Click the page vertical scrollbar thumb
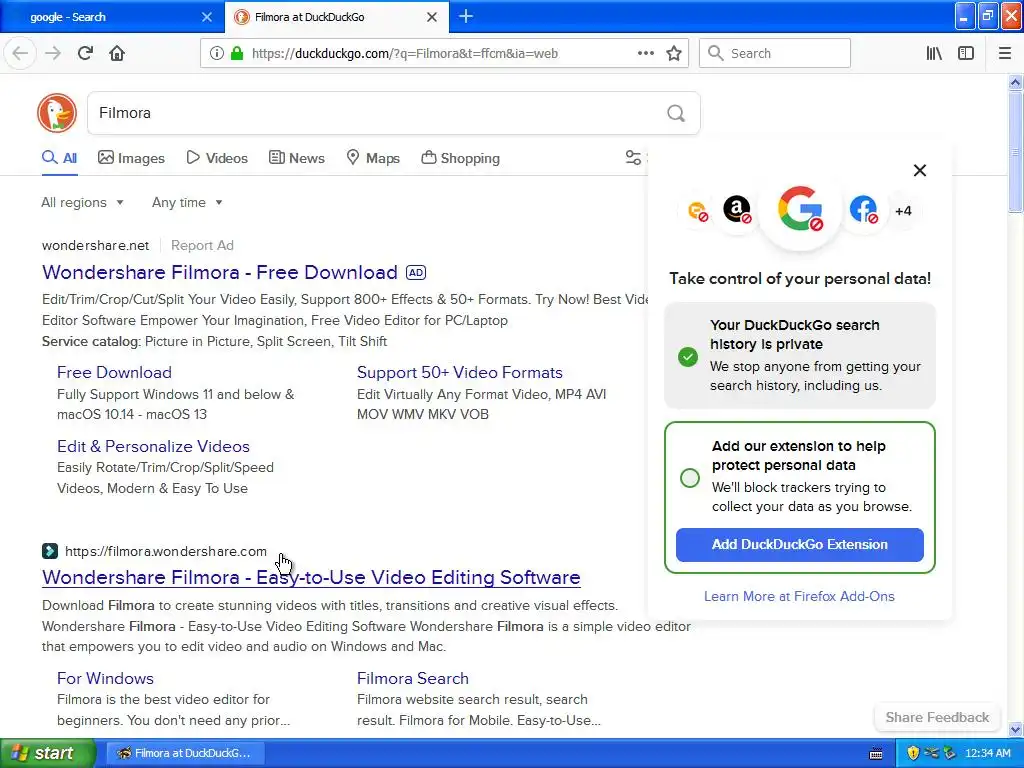Viewport: 1024px width, 768px height. click(1015, 152)
